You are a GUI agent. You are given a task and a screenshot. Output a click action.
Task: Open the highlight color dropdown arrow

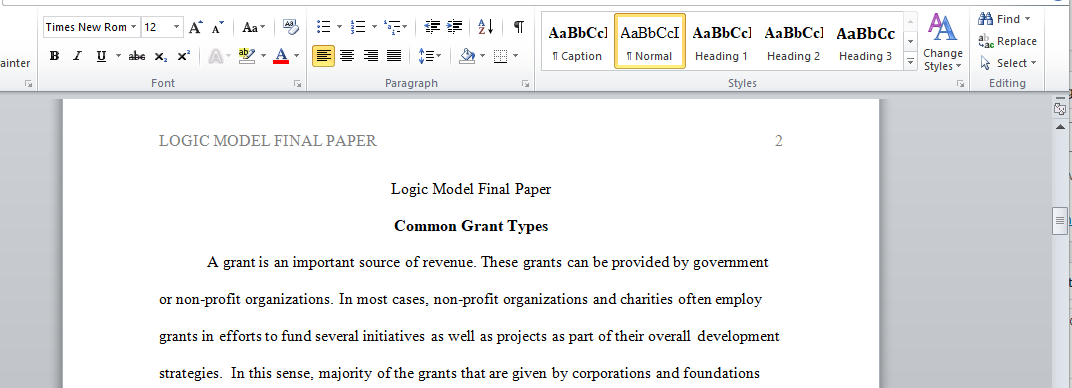pos(263,56)
